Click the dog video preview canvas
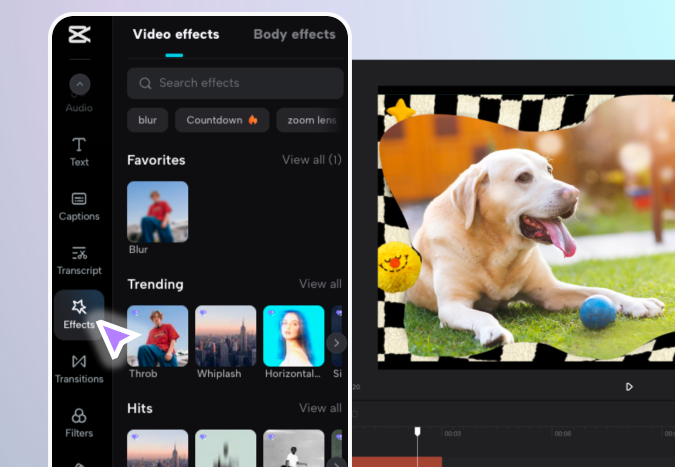This screenshot has width=675, height=467. click(526, 228)
